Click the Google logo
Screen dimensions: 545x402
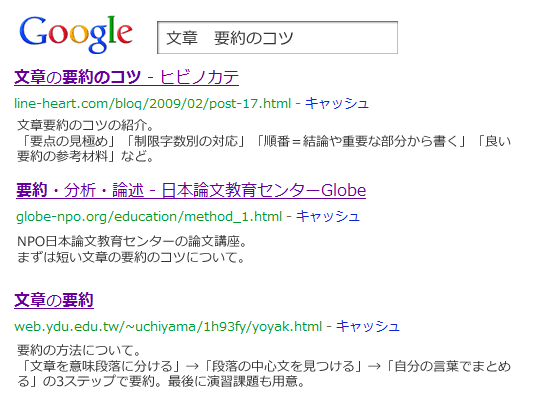coord(76,34)
